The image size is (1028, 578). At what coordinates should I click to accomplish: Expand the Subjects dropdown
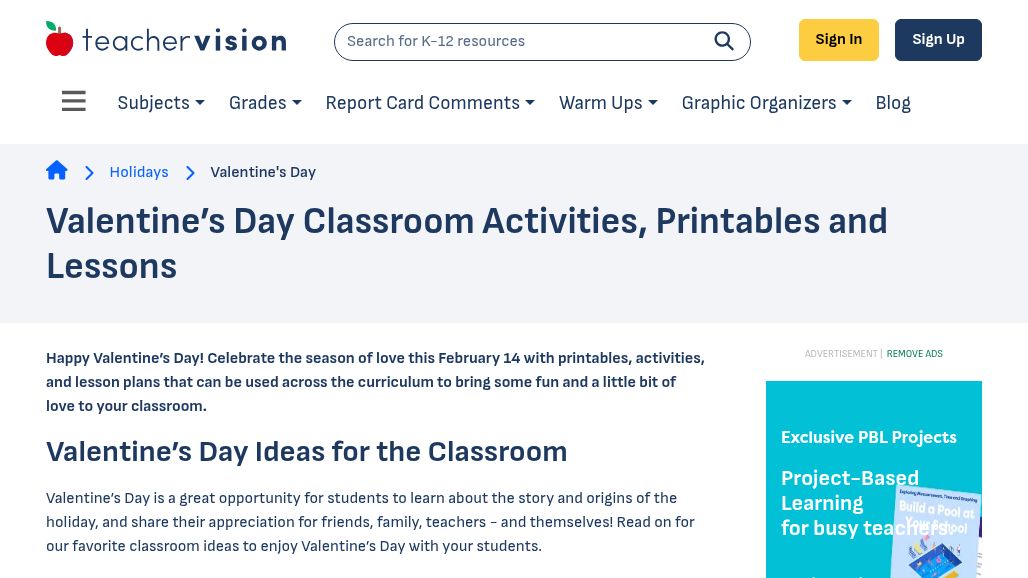161,103
